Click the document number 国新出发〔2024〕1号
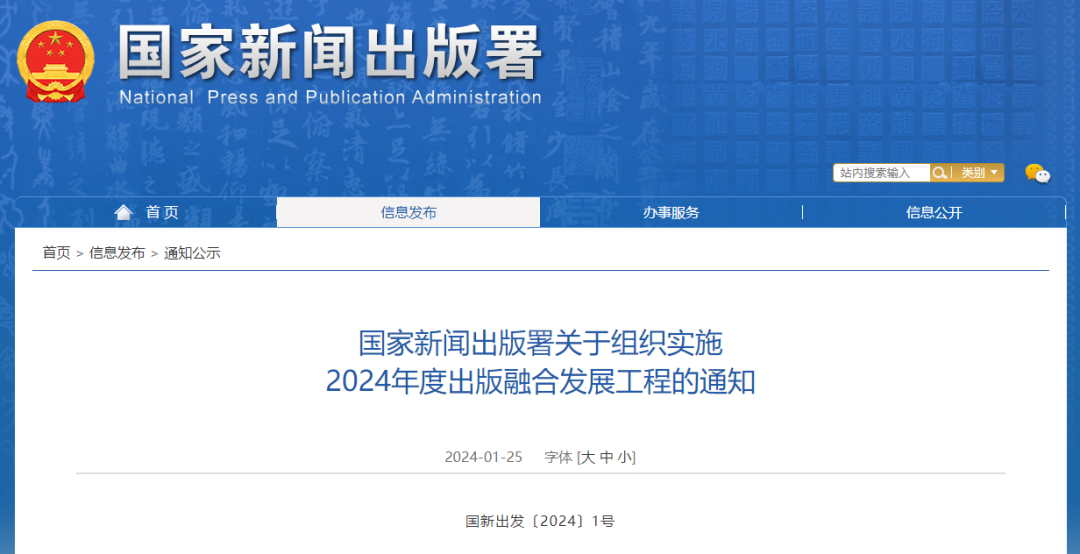The image size is (1080, 554). point(540,521)
